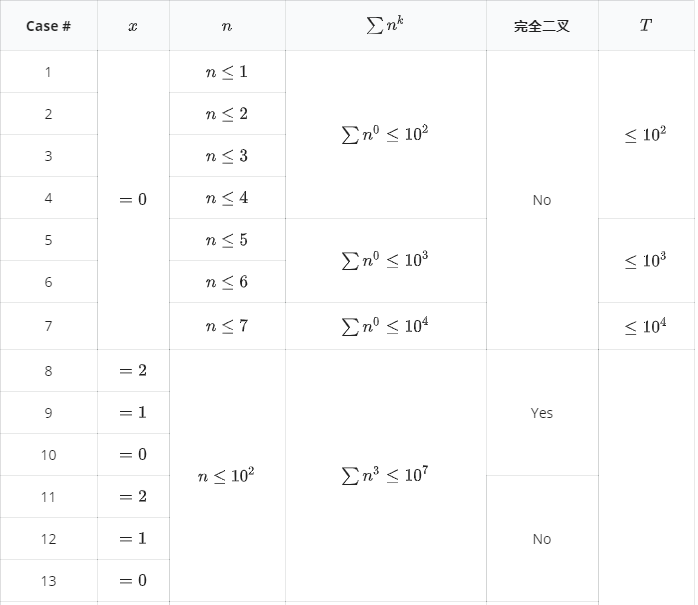Click case number 13 cell
The height and width of the screenshot is (605, 698).
pyautogui.click(x=48, y=581)
